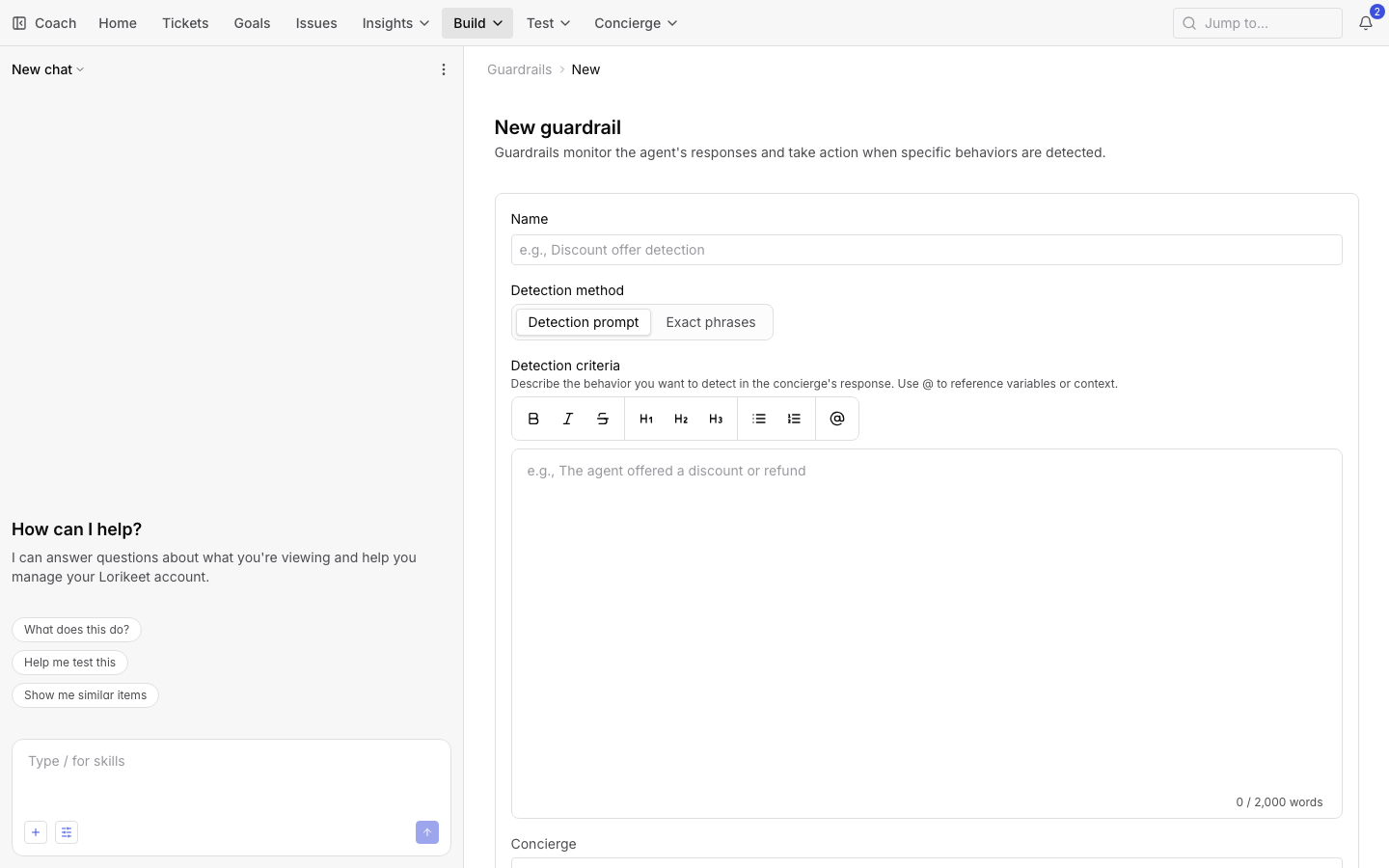Click the 'What does this do?' suggestion
Image resolution: width=1389 pixels, height=868 pixels.
tap(76, 630)
